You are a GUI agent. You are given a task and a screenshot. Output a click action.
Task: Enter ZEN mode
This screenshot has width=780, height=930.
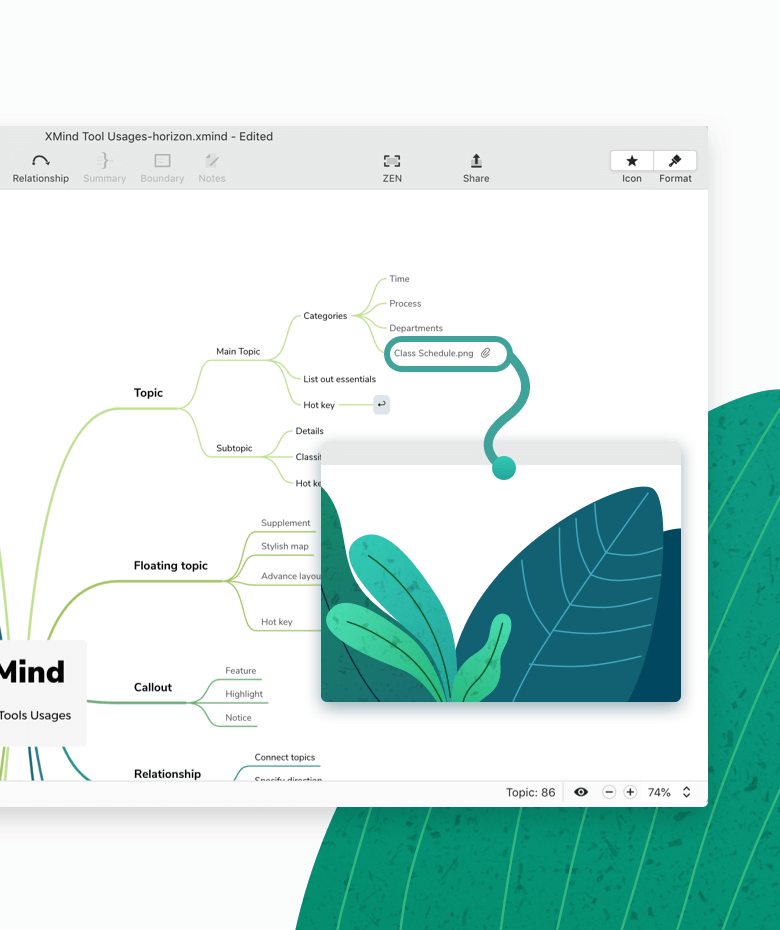tap(392, 168)
